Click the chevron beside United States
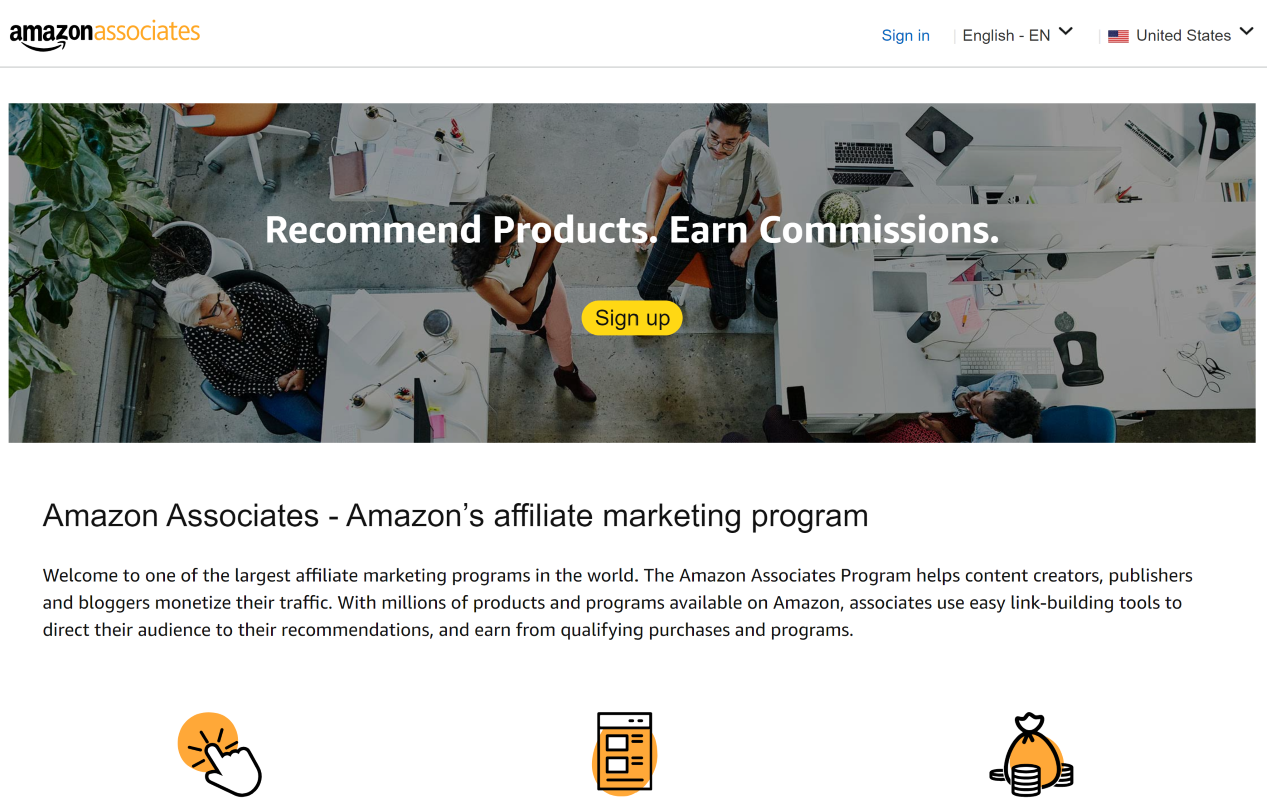 point(1246,32)
